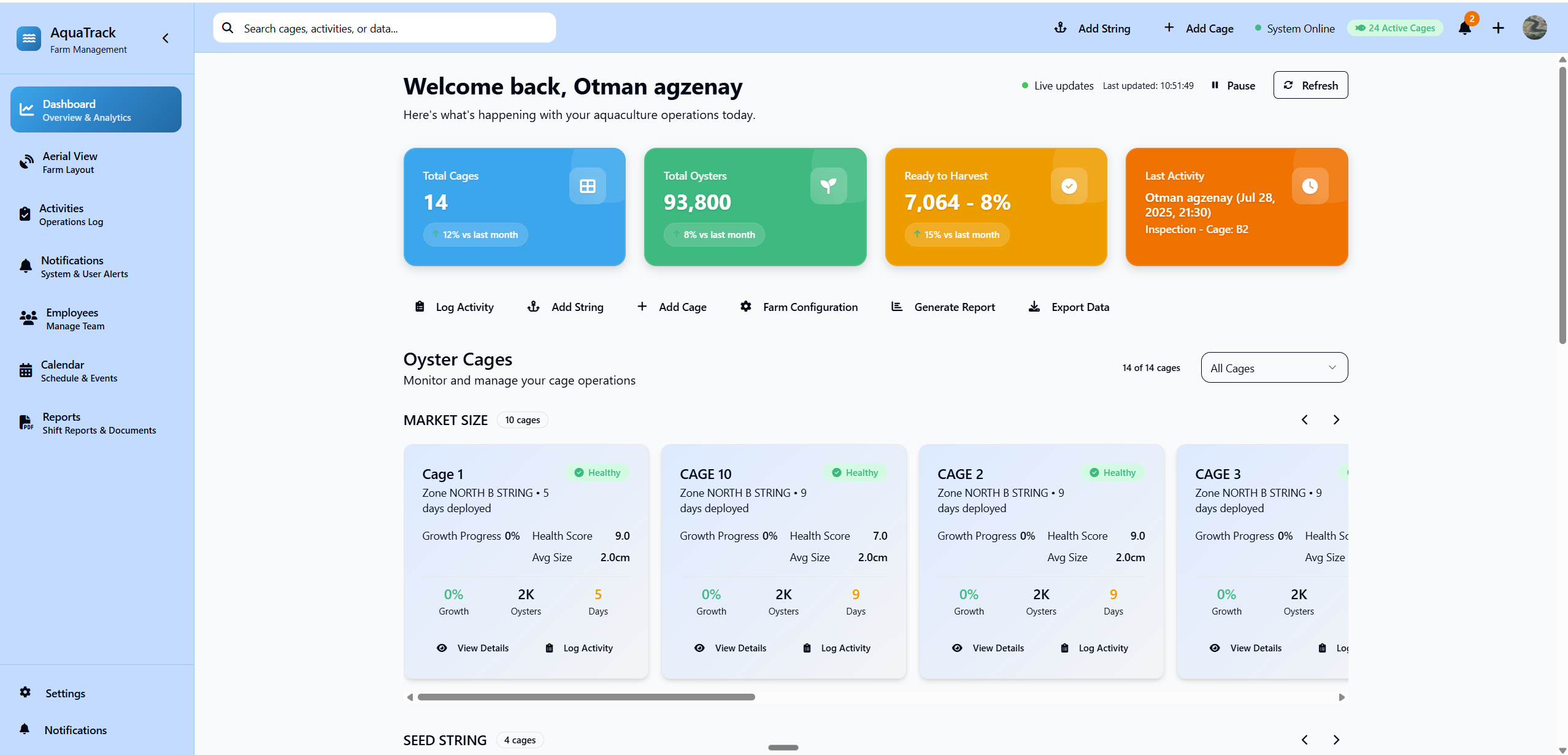Refresh the dashboard data
This screenshot has height=755, width=1568.
click(1310, 85)
